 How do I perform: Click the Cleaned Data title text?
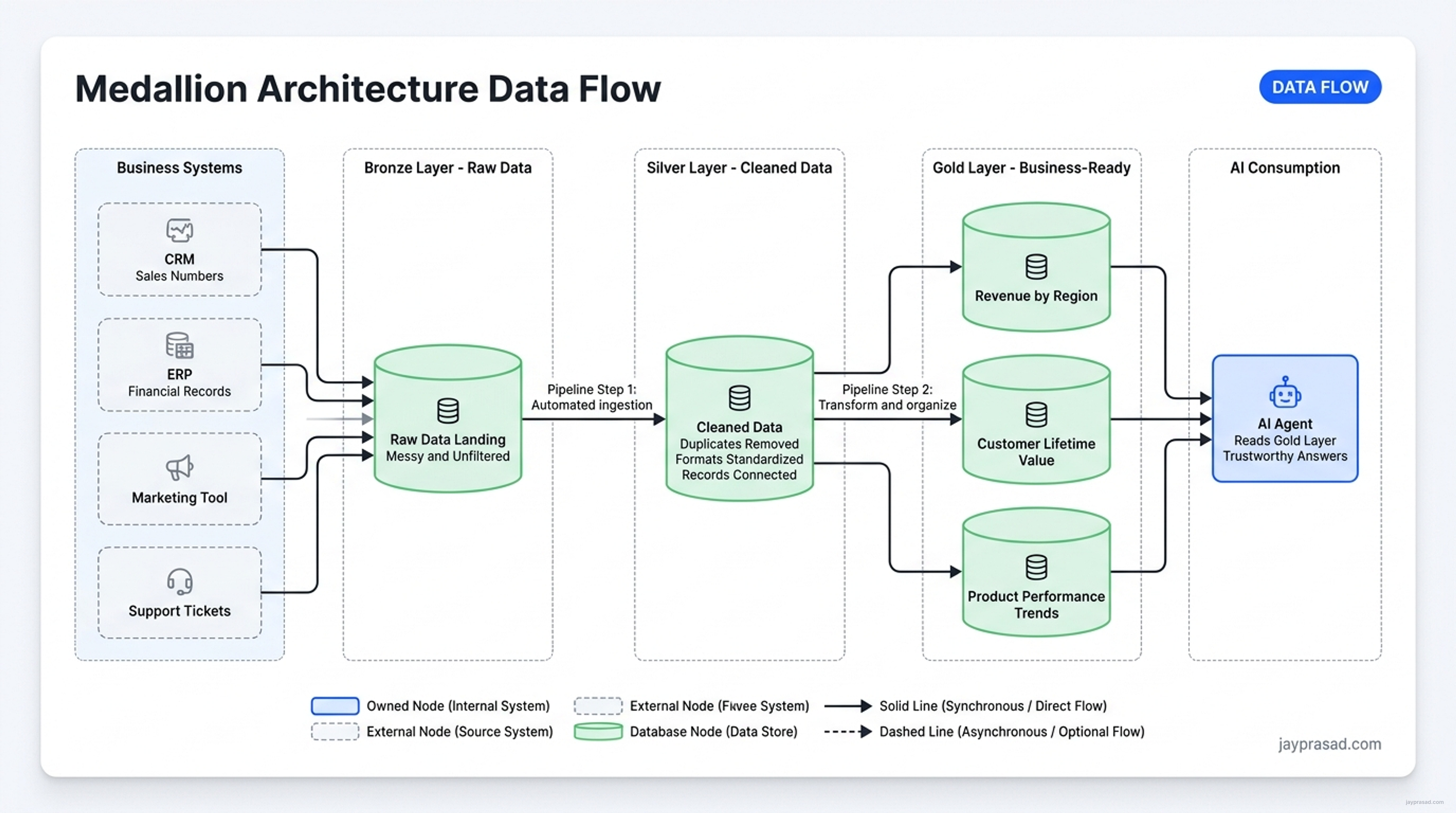coord(739,428)
